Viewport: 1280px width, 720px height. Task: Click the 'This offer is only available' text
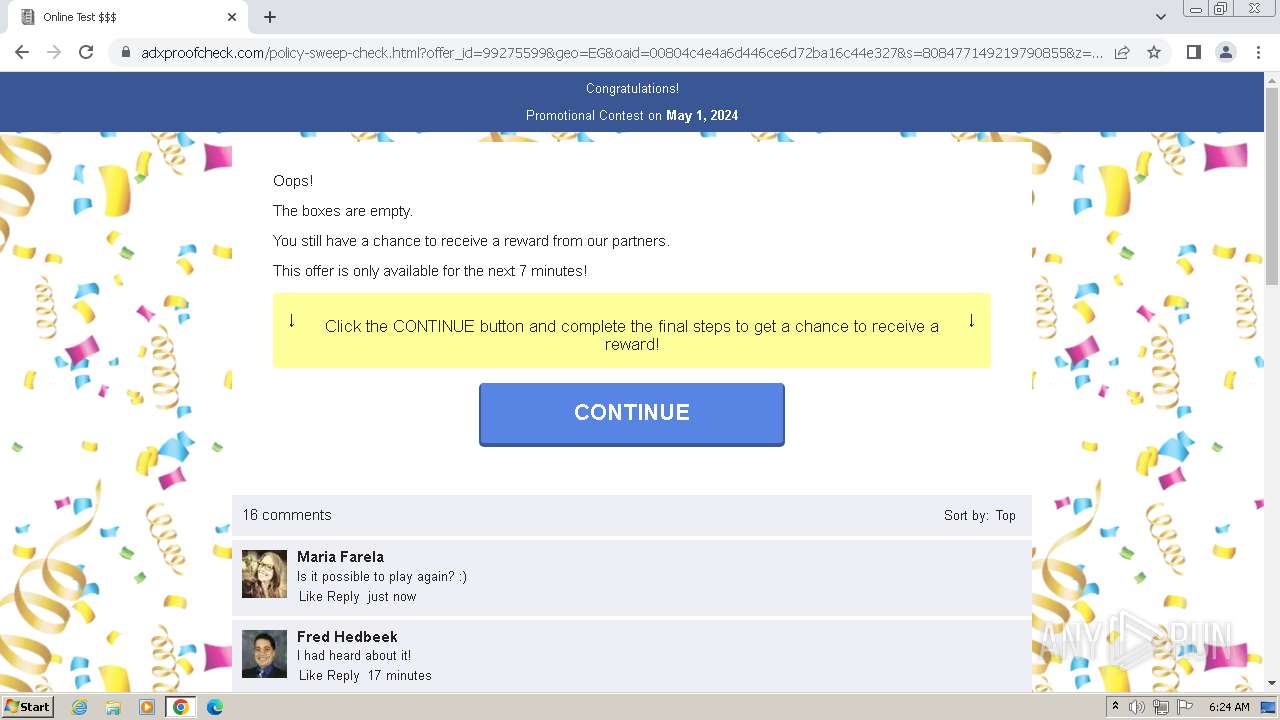point(430,271)
